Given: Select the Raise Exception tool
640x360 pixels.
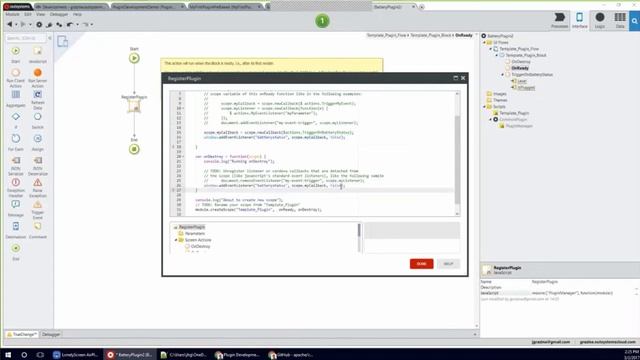Looking at the screenshot, I should pyautogui.click(x=38, y=187).
